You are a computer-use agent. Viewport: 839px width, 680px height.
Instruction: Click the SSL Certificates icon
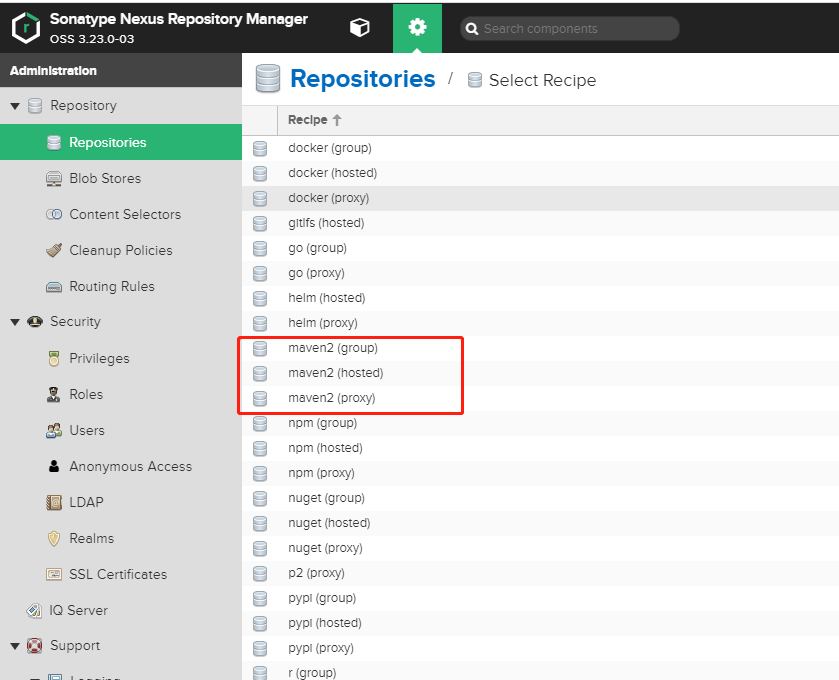coord(54,575)
